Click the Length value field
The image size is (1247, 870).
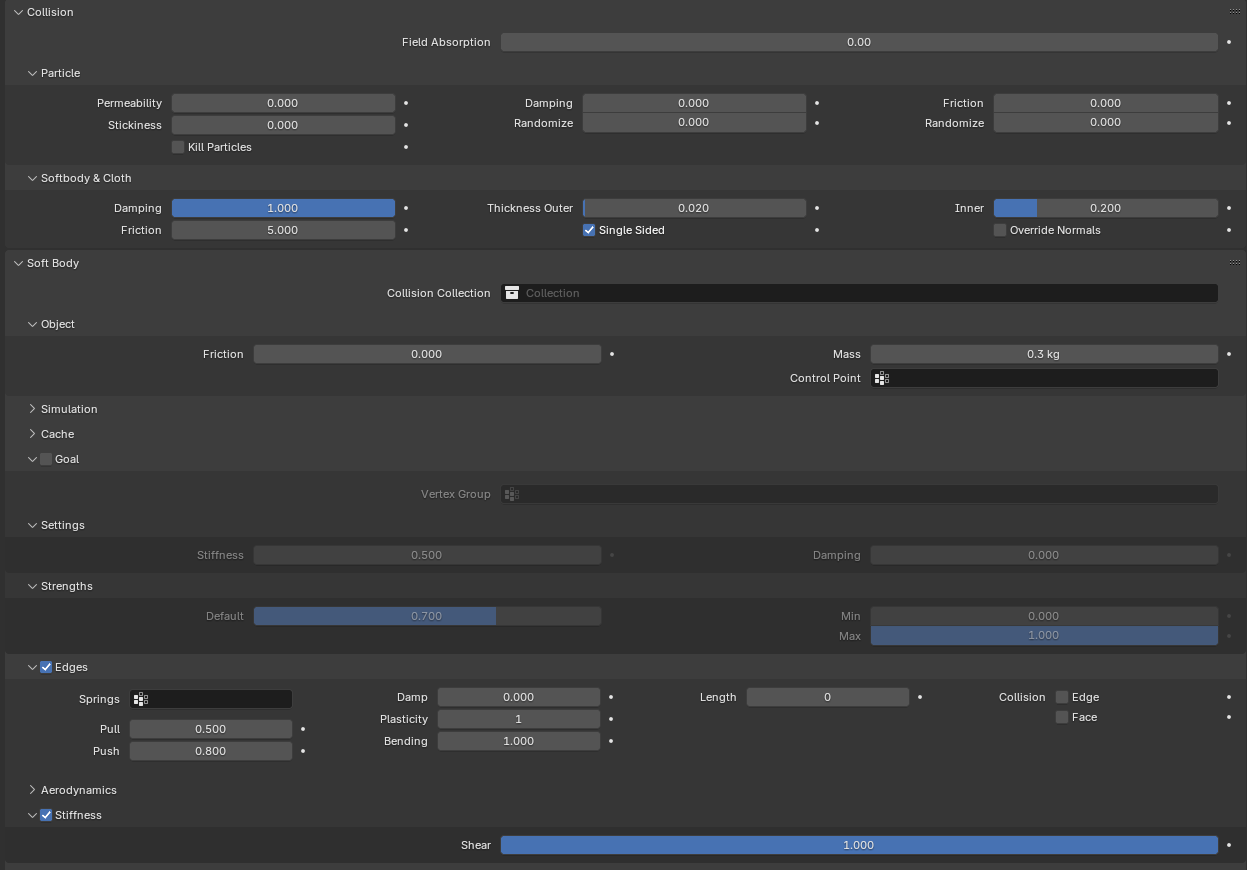click(828, 697)
